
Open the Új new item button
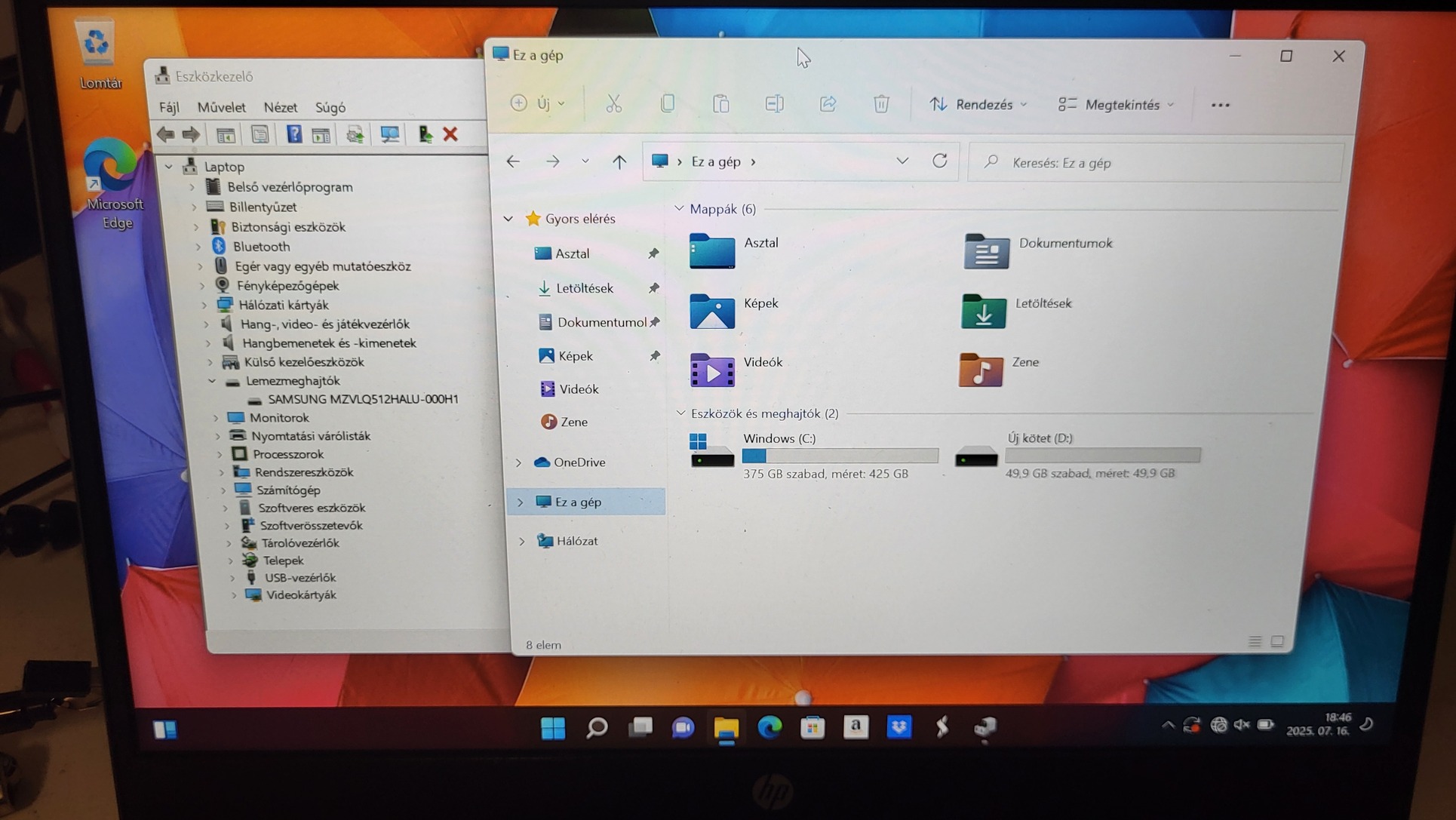click(538, 103)
